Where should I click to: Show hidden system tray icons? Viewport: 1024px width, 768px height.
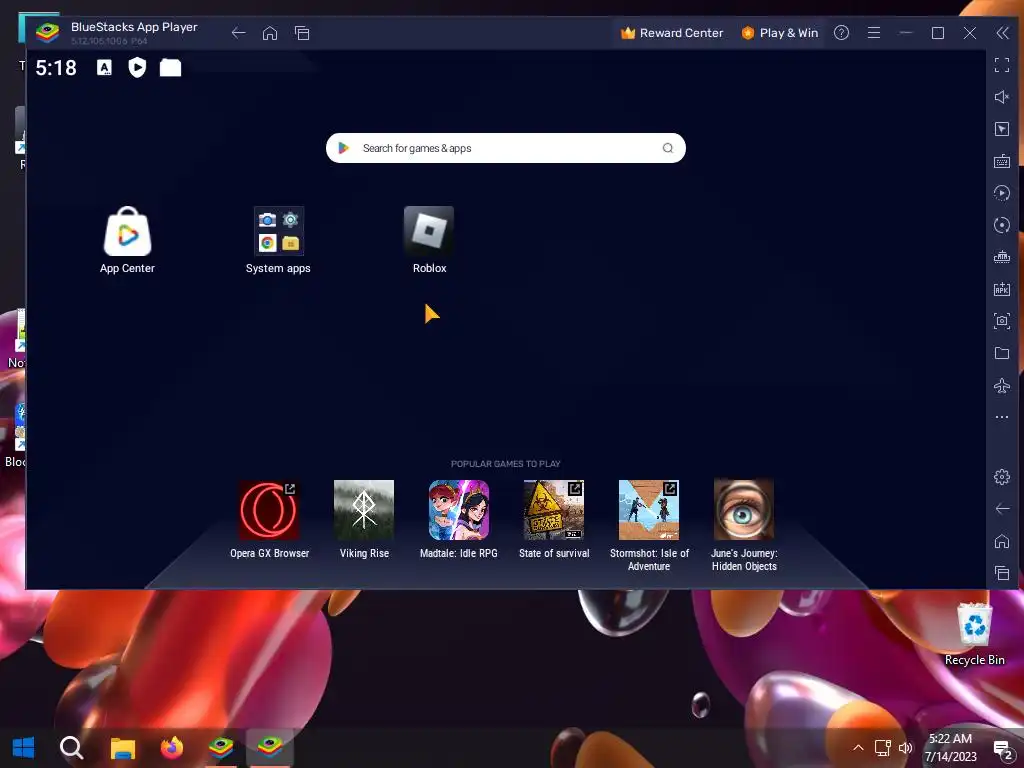[858, 748]
